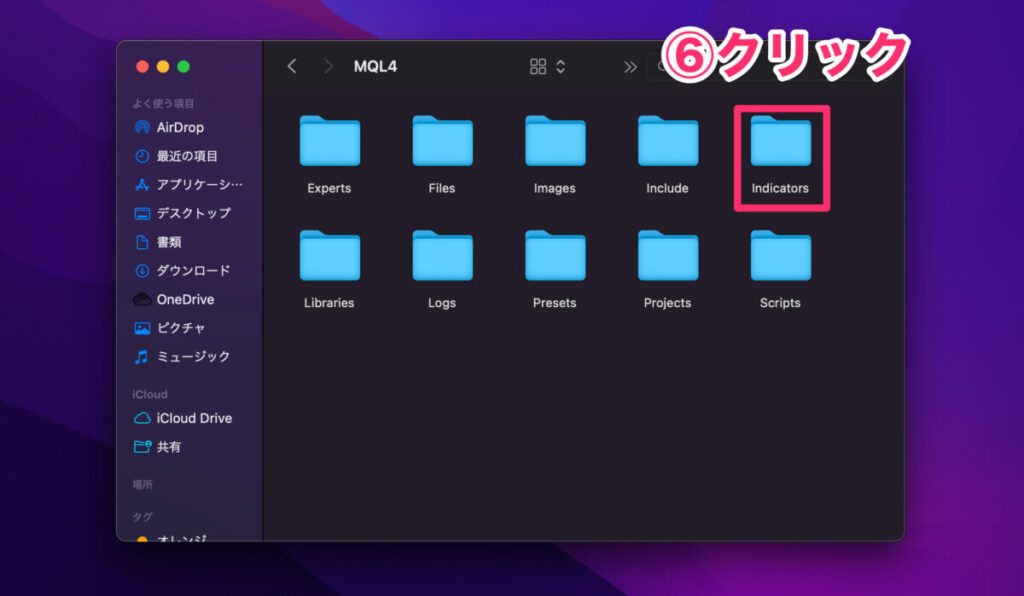
Task: Switch view using the grid icon
Action: click(x=538, y=66)
